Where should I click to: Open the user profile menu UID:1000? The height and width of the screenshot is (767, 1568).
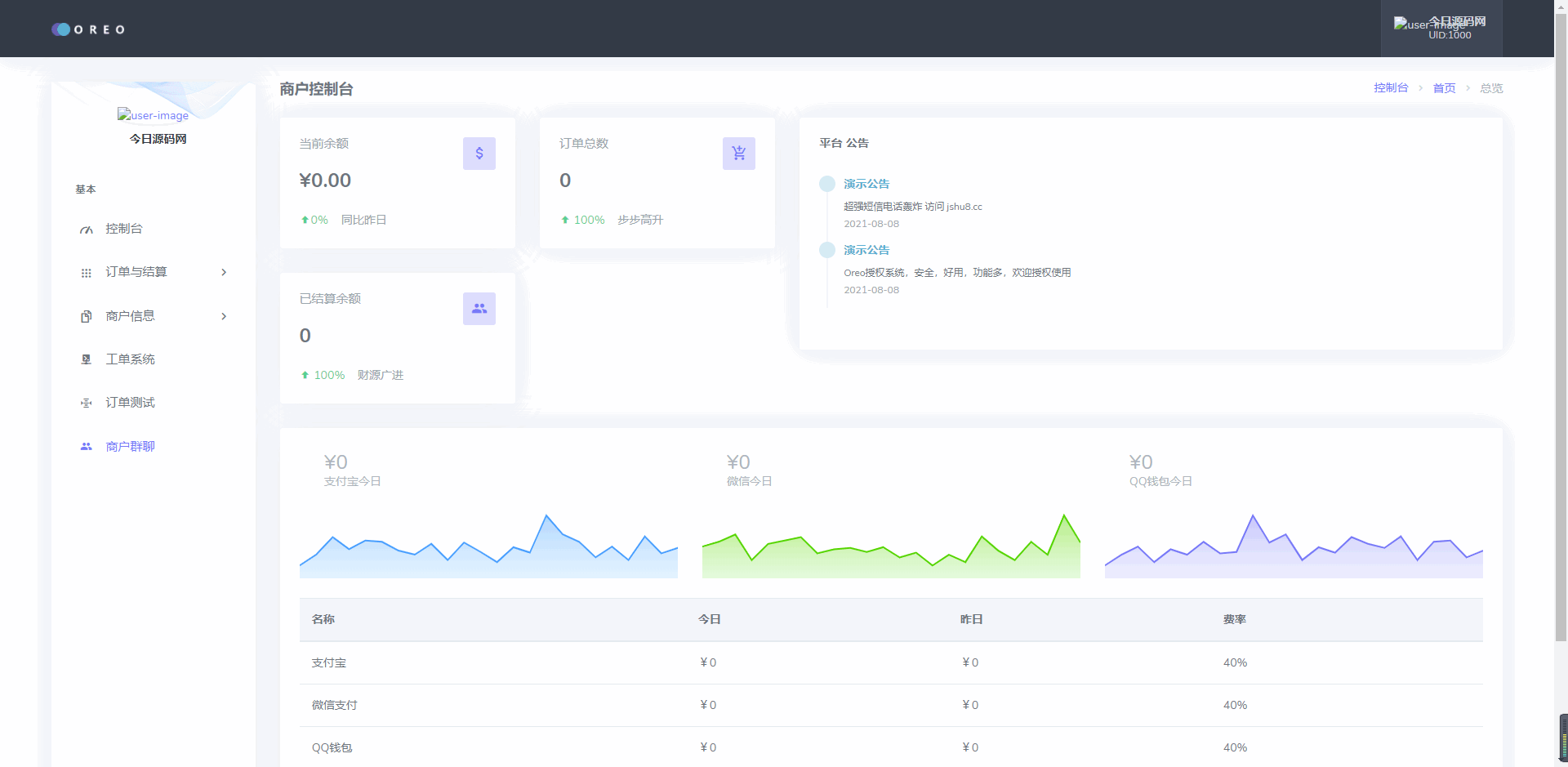1441,29
